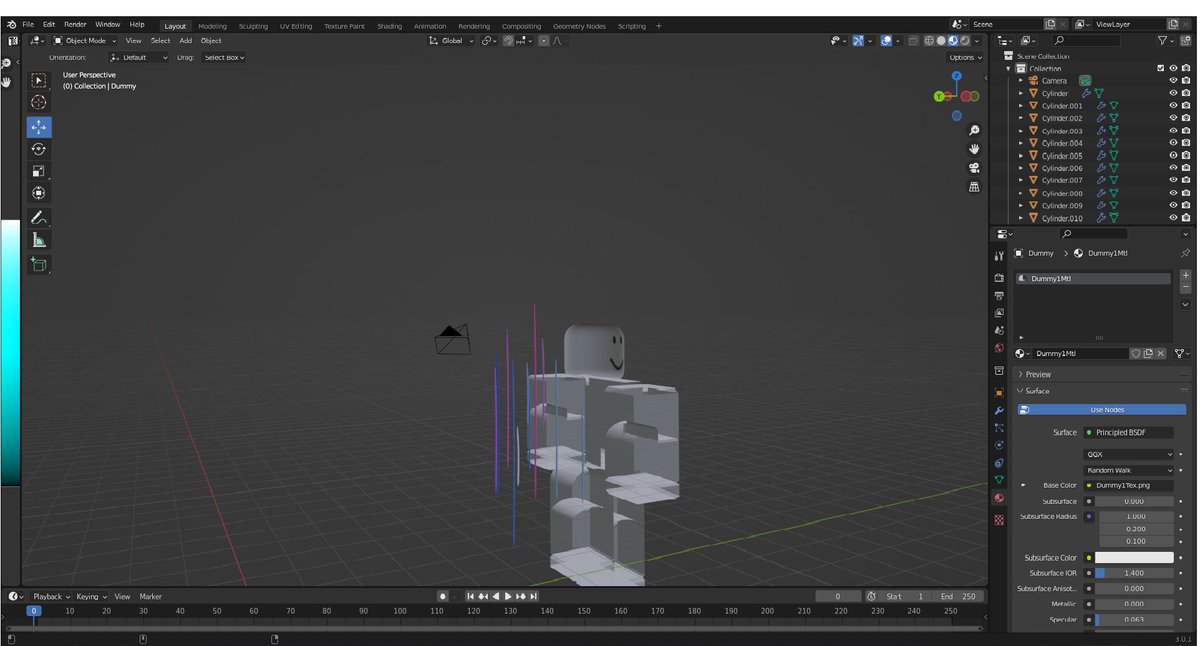Click the viewport pan hand icon

pyautogui.click(x=974, y=149)
